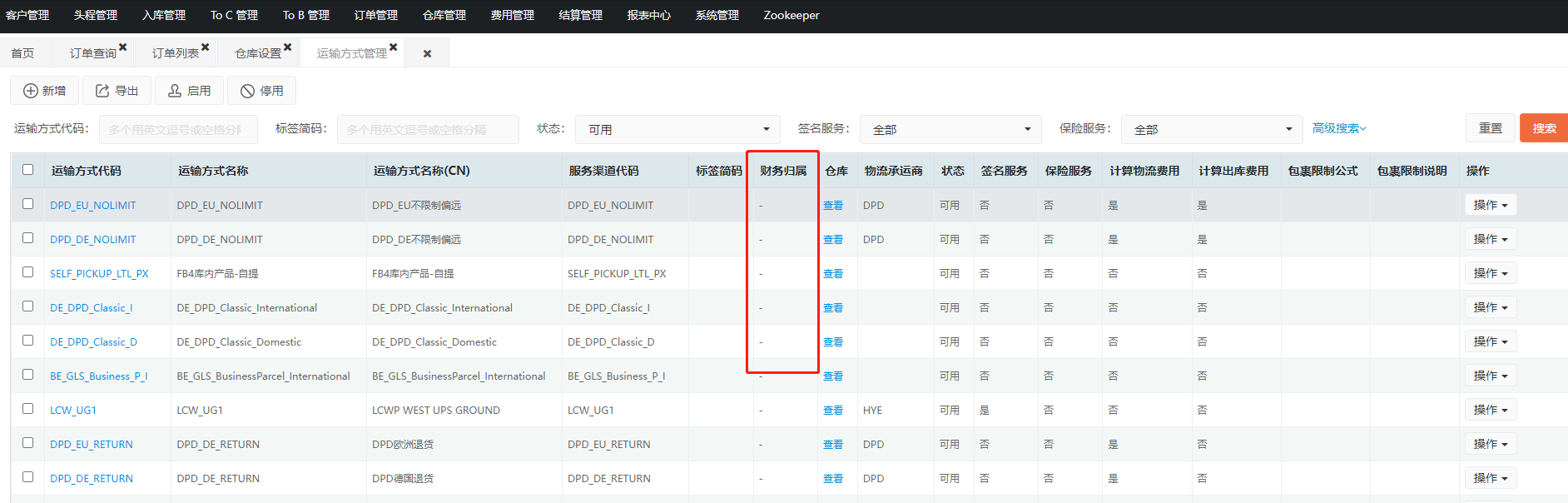Click 查看 warehouse link in DPD_DE_RETURN row
The image size is (1568, 503).
(833, 479)
